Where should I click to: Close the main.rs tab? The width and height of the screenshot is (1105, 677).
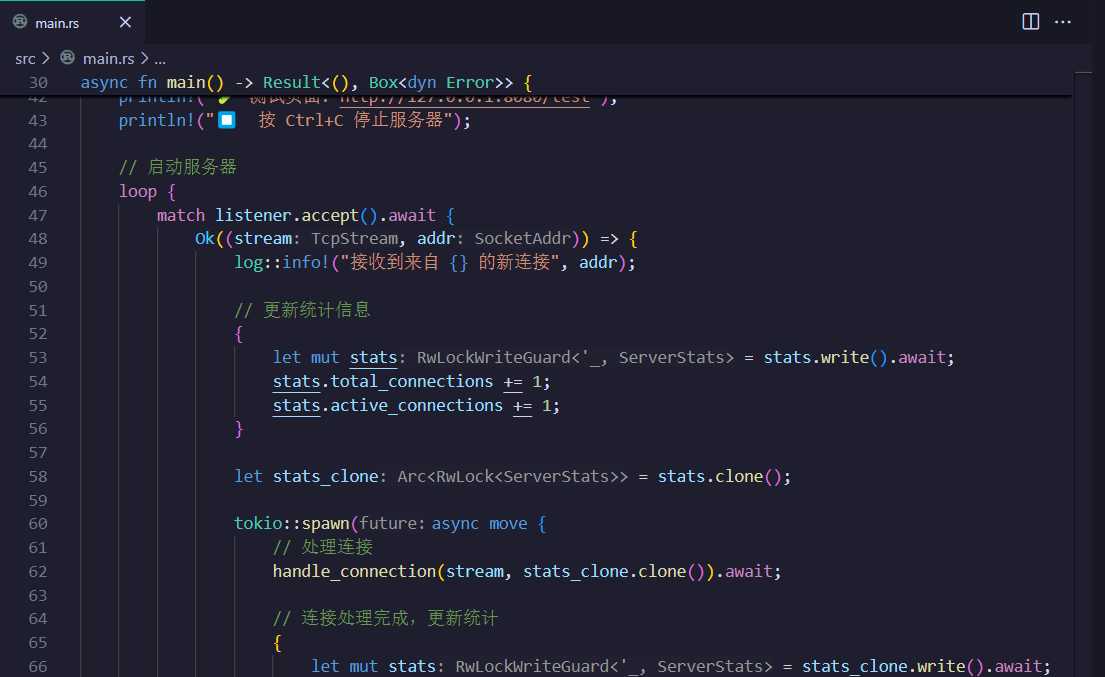point(125,23)
